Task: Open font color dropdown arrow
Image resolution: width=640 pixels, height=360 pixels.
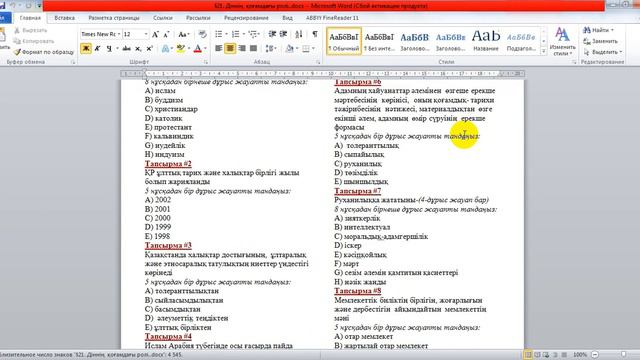Action: [205, 49]
